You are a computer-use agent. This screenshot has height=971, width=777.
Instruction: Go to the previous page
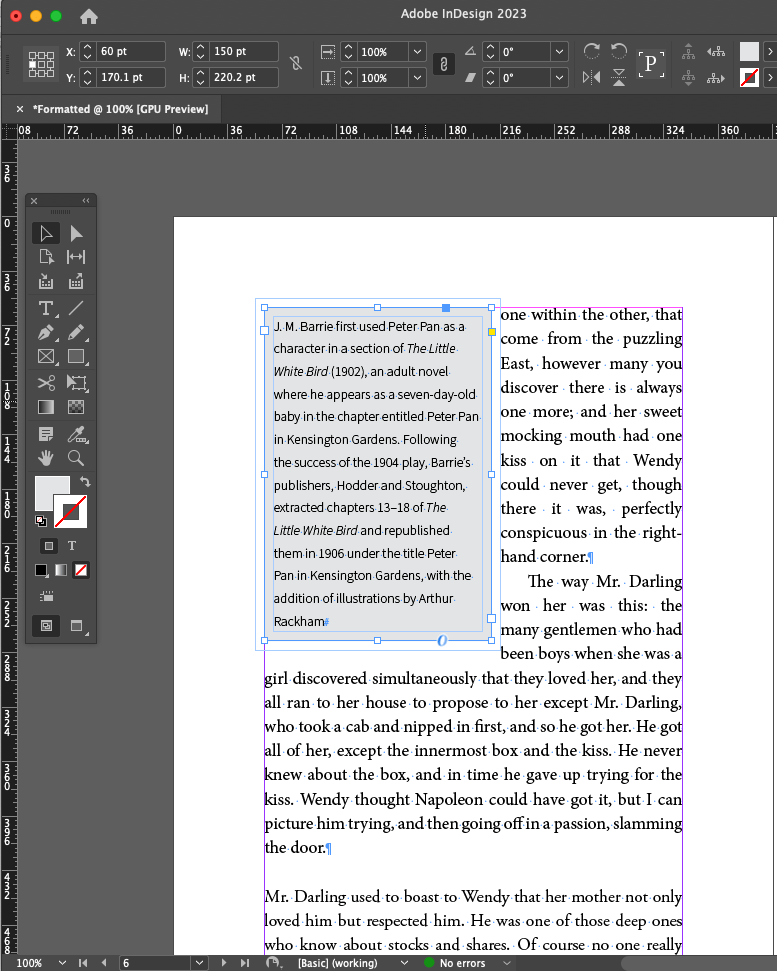click(x=103, y=963)
